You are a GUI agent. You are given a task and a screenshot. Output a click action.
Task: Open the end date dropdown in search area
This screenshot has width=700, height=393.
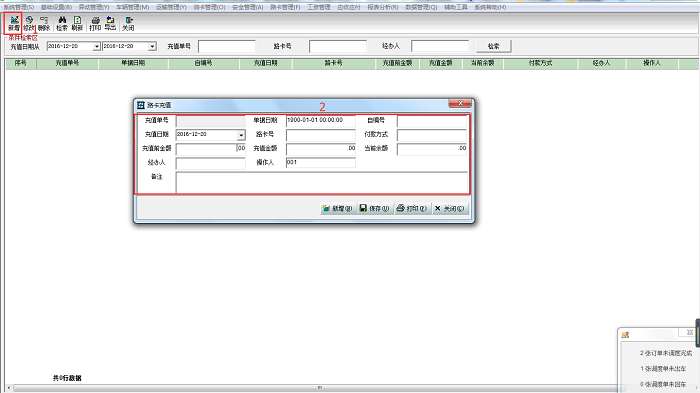(152, 46)
